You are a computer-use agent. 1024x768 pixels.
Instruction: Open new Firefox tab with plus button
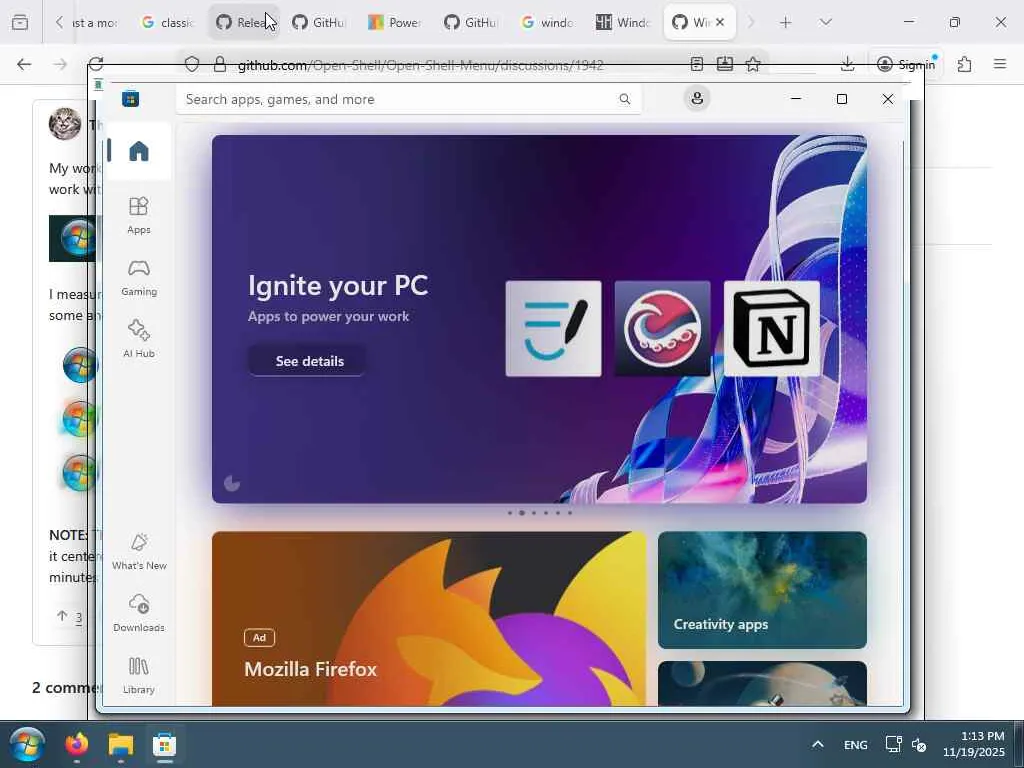coord(786,23)
